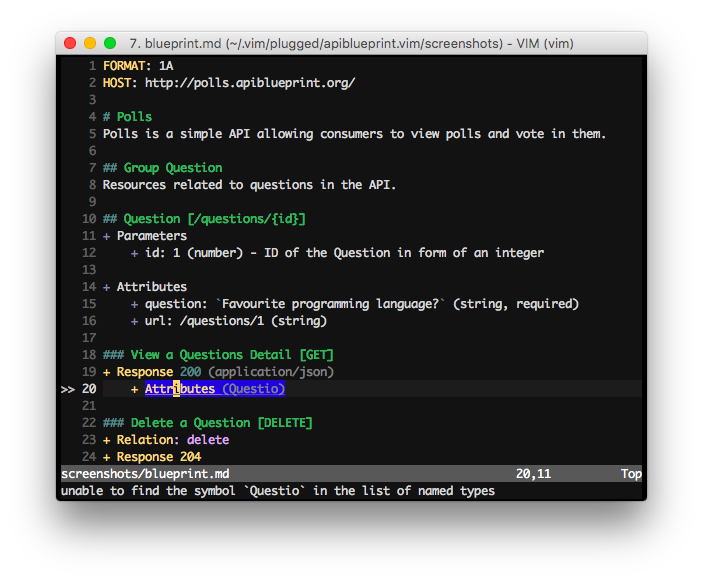The height and width of the screenshot is (581, 703).
Task: Click 'Response 204' on line 24
Action: 159,457
